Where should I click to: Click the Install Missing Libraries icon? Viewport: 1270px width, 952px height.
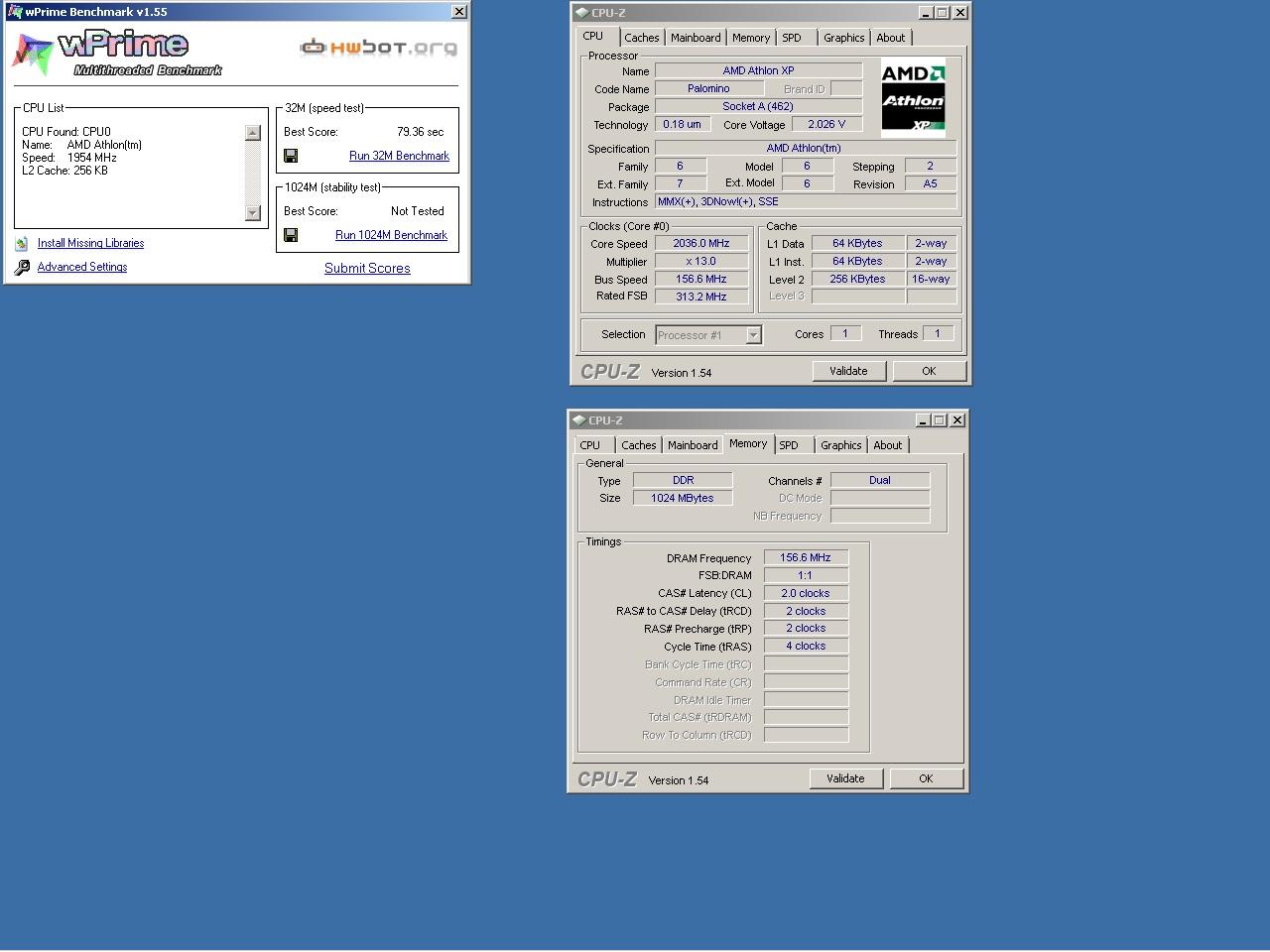point(22,244)
